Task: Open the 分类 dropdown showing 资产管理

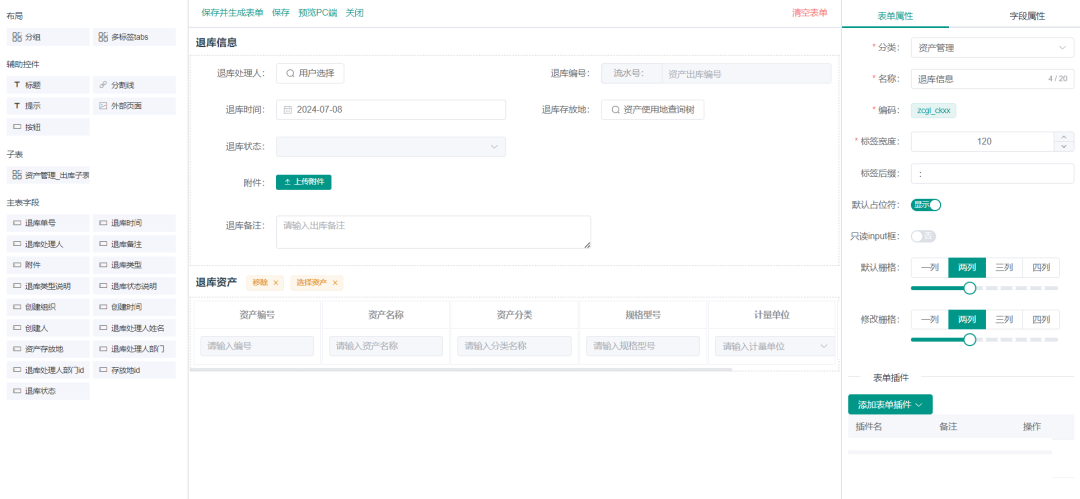Action: (x=990, y=47)
